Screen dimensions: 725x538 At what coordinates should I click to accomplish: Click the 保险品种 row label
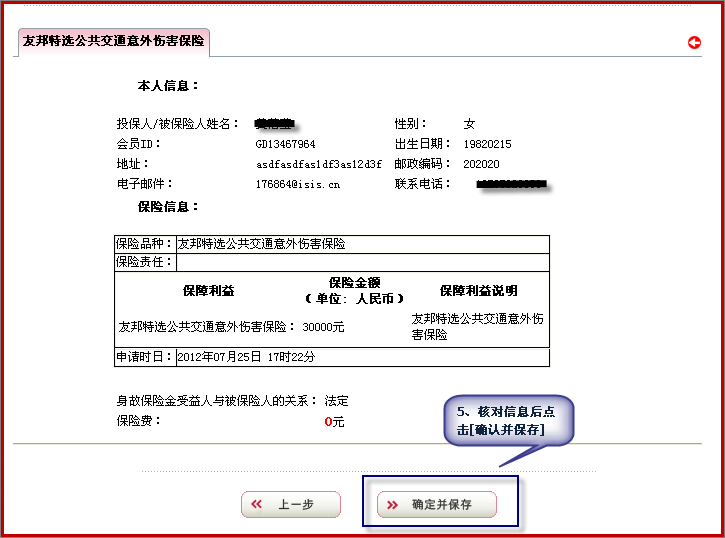point(144,244)
